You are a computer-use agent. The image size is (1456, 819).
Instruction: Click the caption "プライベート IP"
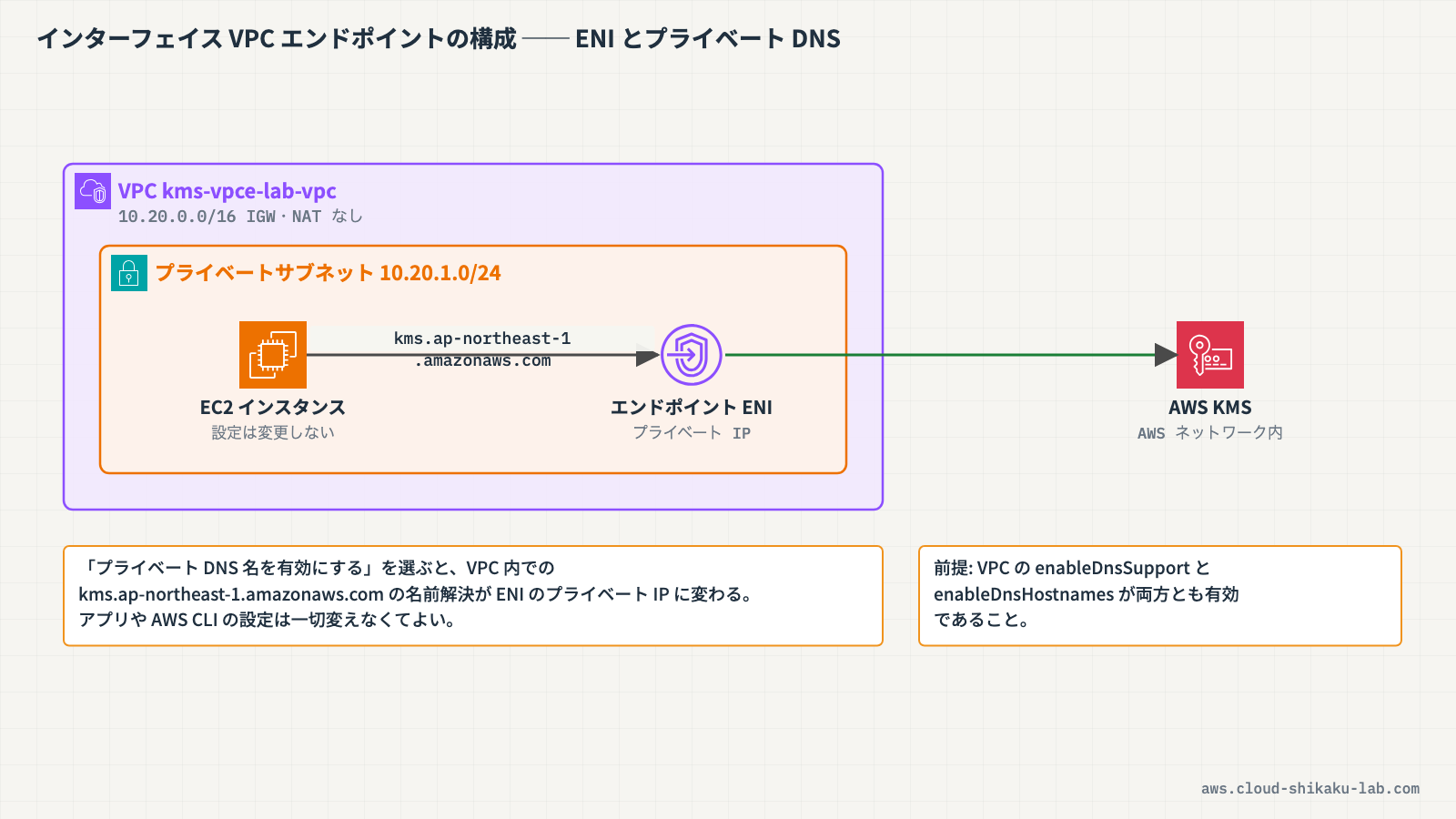coord(692,433)
